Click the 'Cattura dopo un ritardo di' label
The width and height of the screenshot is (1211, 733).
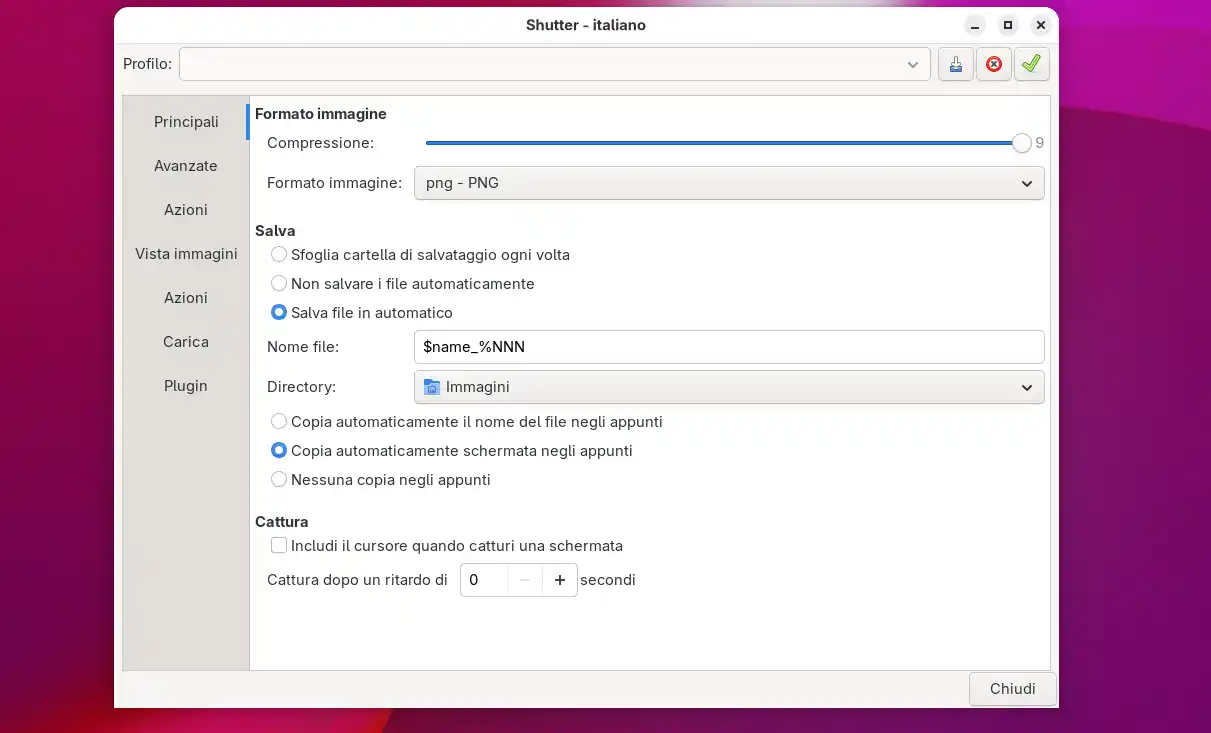[357, 580]
